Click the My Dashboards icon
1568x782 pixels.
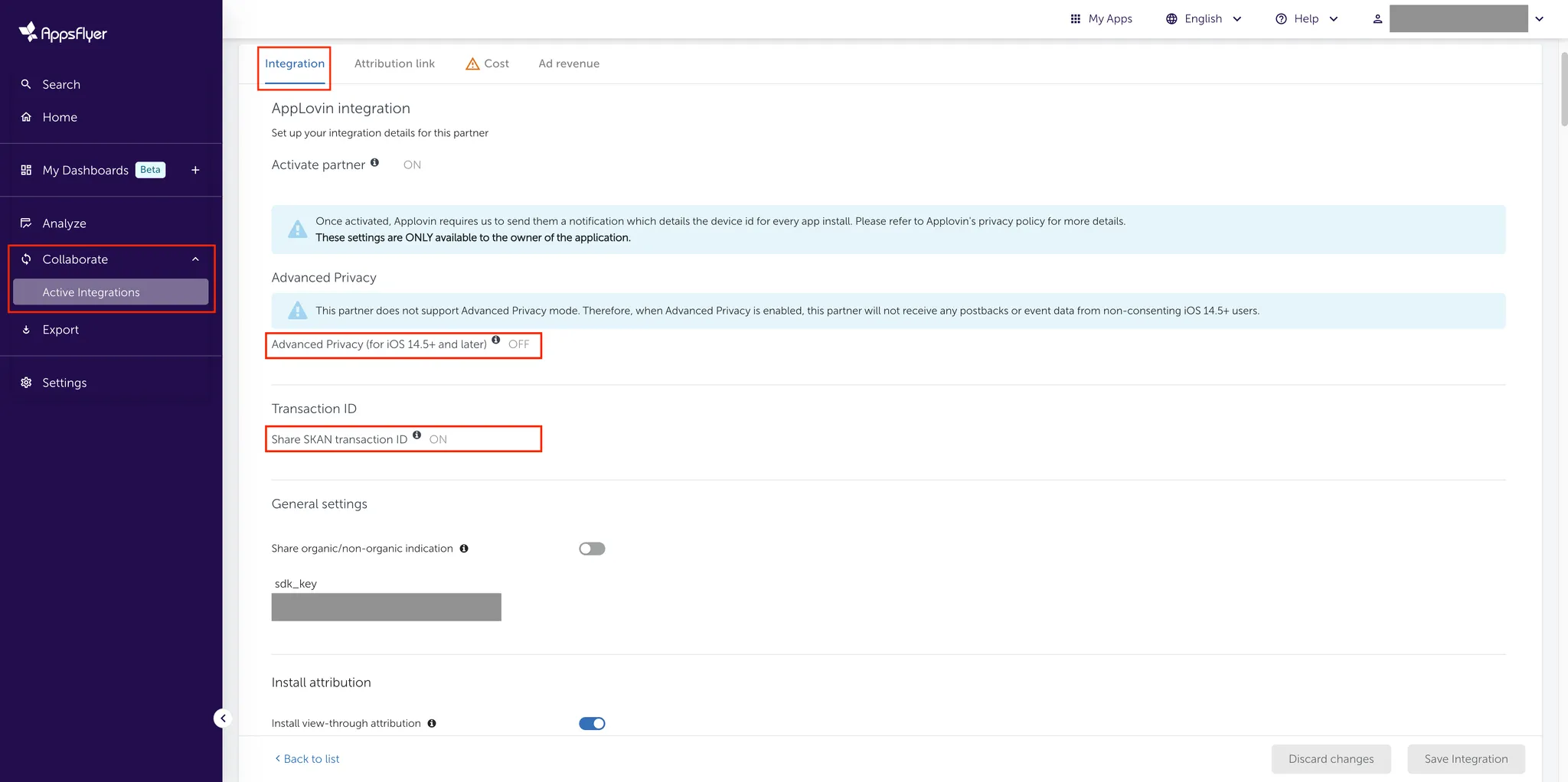(x=26, y=170)
